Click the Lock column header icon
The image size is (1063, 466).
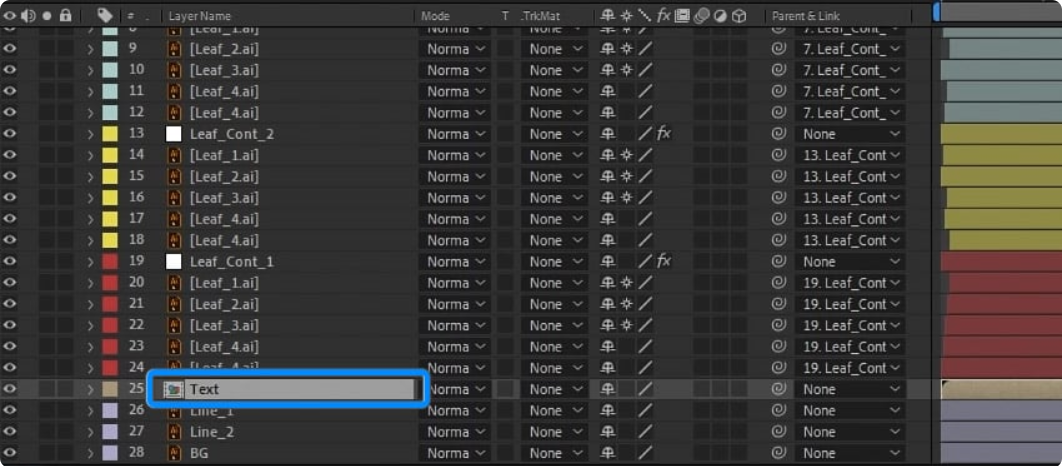[65, 16]
